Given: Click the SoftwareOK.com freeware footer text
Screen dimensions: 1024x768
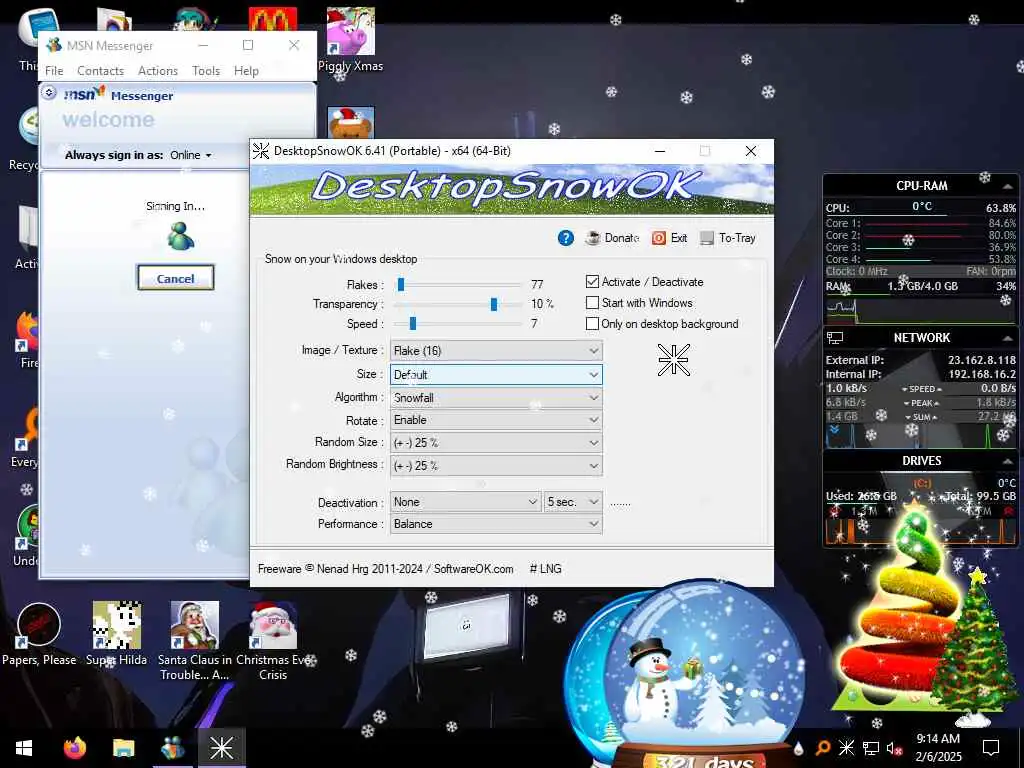Looking at the screenshot, I should pos(385,569).
